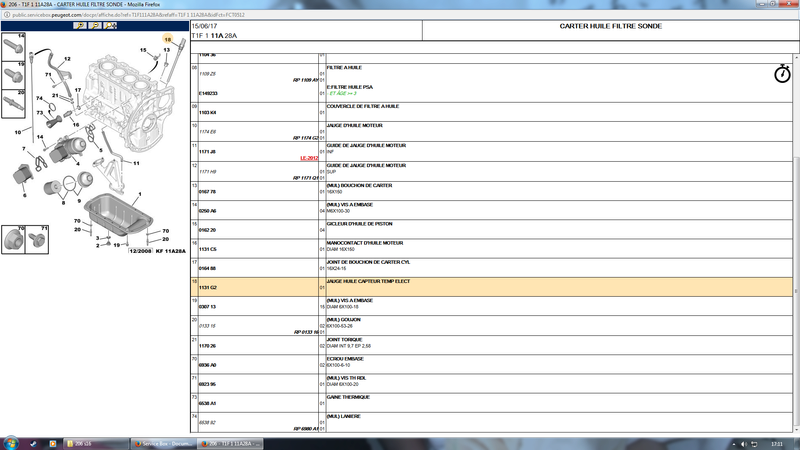Viewport: 800px width, 450px height.
Task: Click the FILTRE A HUILE description
Action: (344, 67)
